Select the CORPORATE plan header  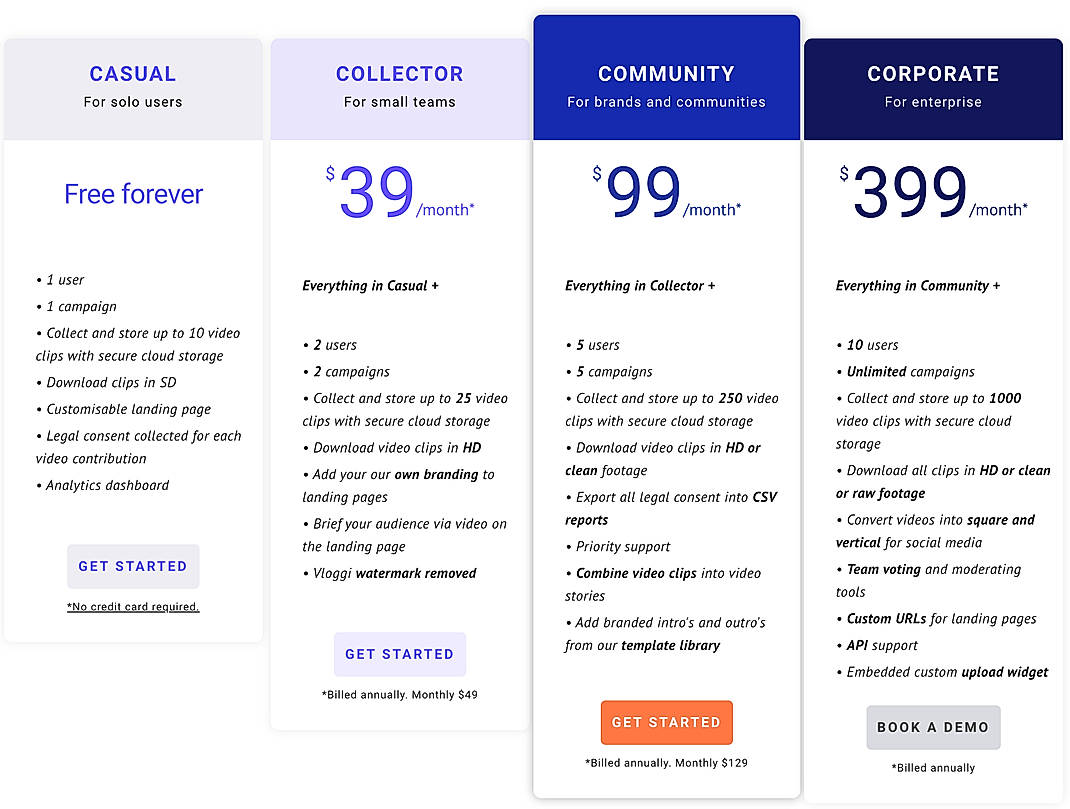coord(932,73)
